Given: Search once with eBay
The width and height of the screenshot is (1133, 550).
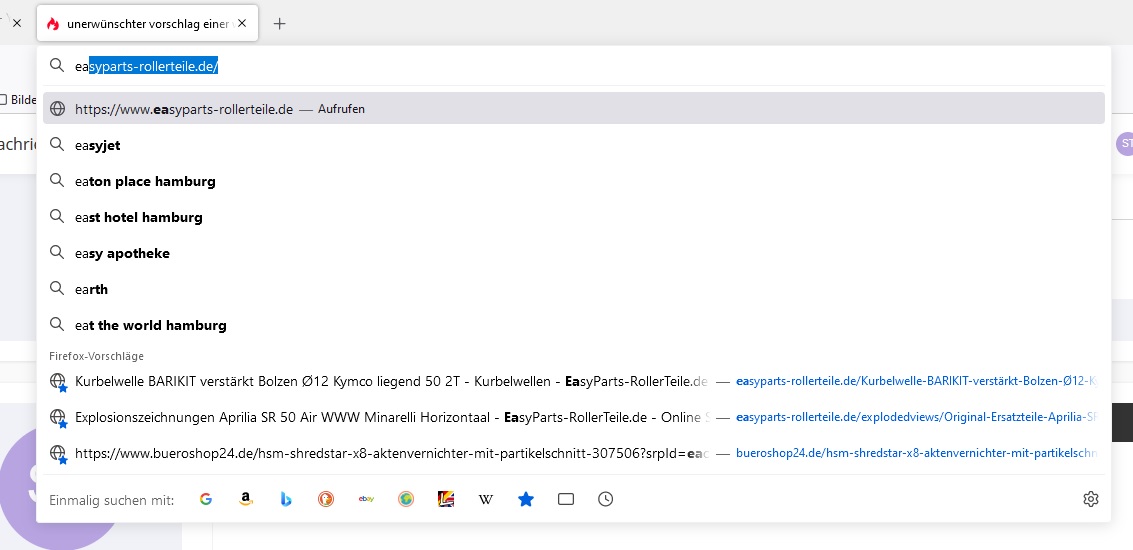Looking at the screenshot, I should [366, 499].
